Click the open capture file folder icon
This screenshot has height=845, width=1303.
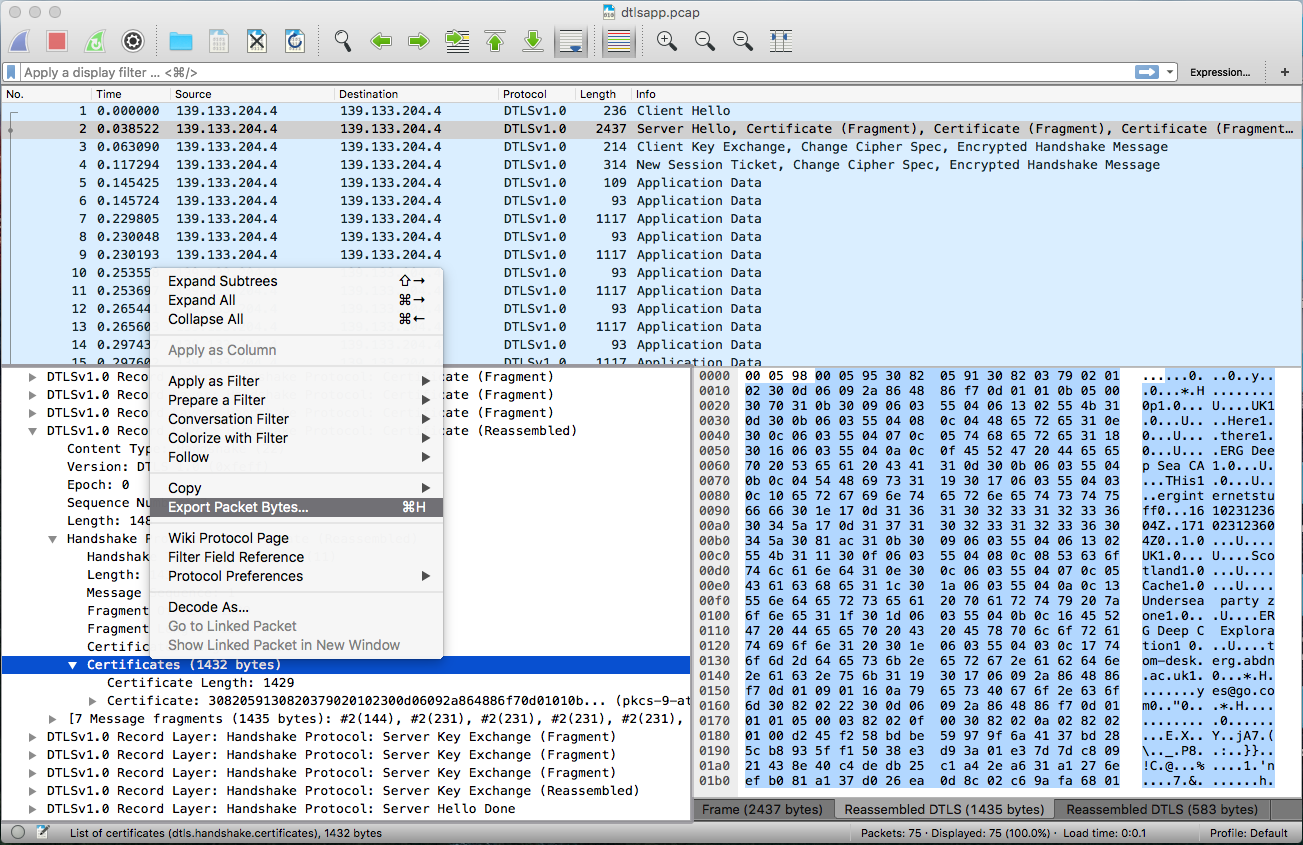pos(181,41)
